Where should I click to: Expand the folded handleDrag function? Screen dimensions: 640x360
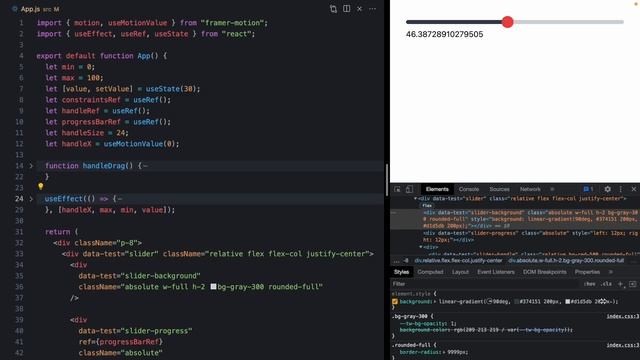(x=31, y=166)
